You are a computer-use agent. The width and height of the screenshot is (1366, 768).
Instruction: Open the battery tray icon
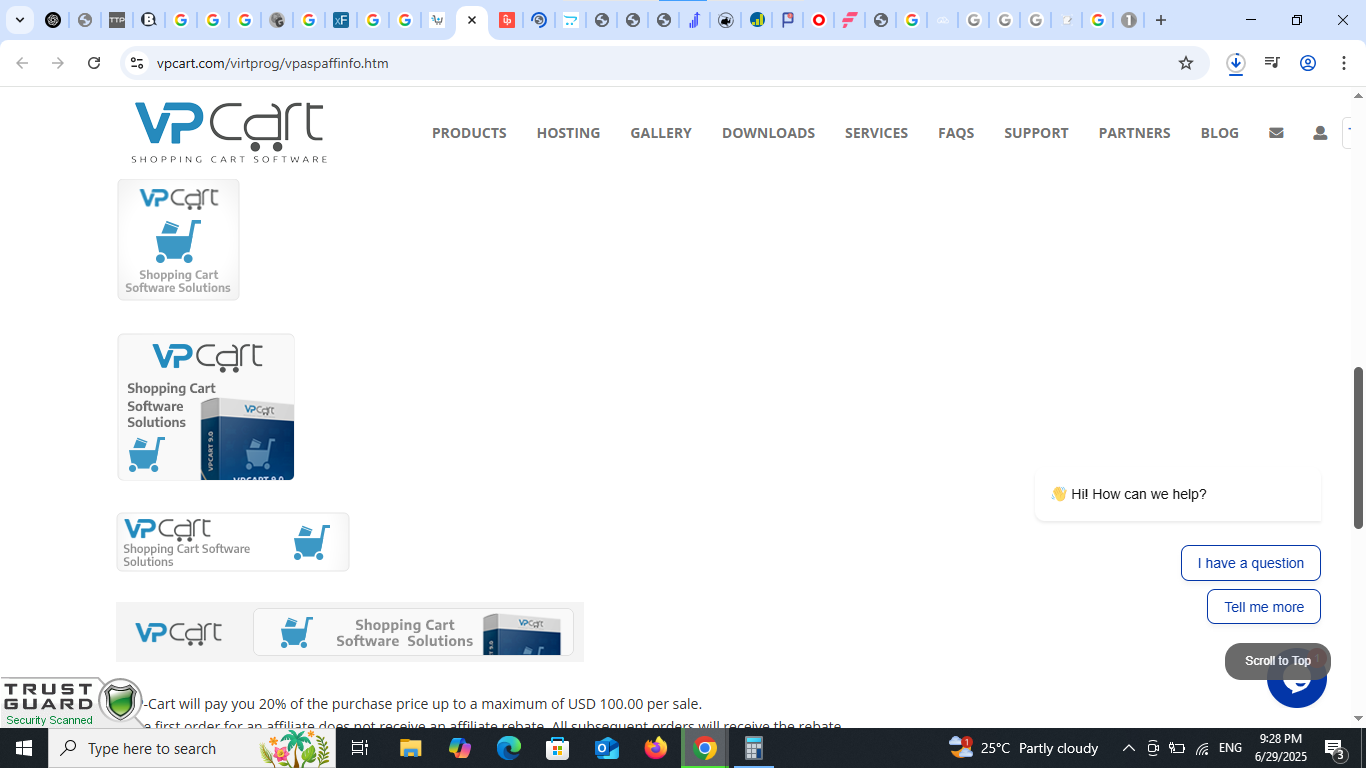pos(1177,748)
